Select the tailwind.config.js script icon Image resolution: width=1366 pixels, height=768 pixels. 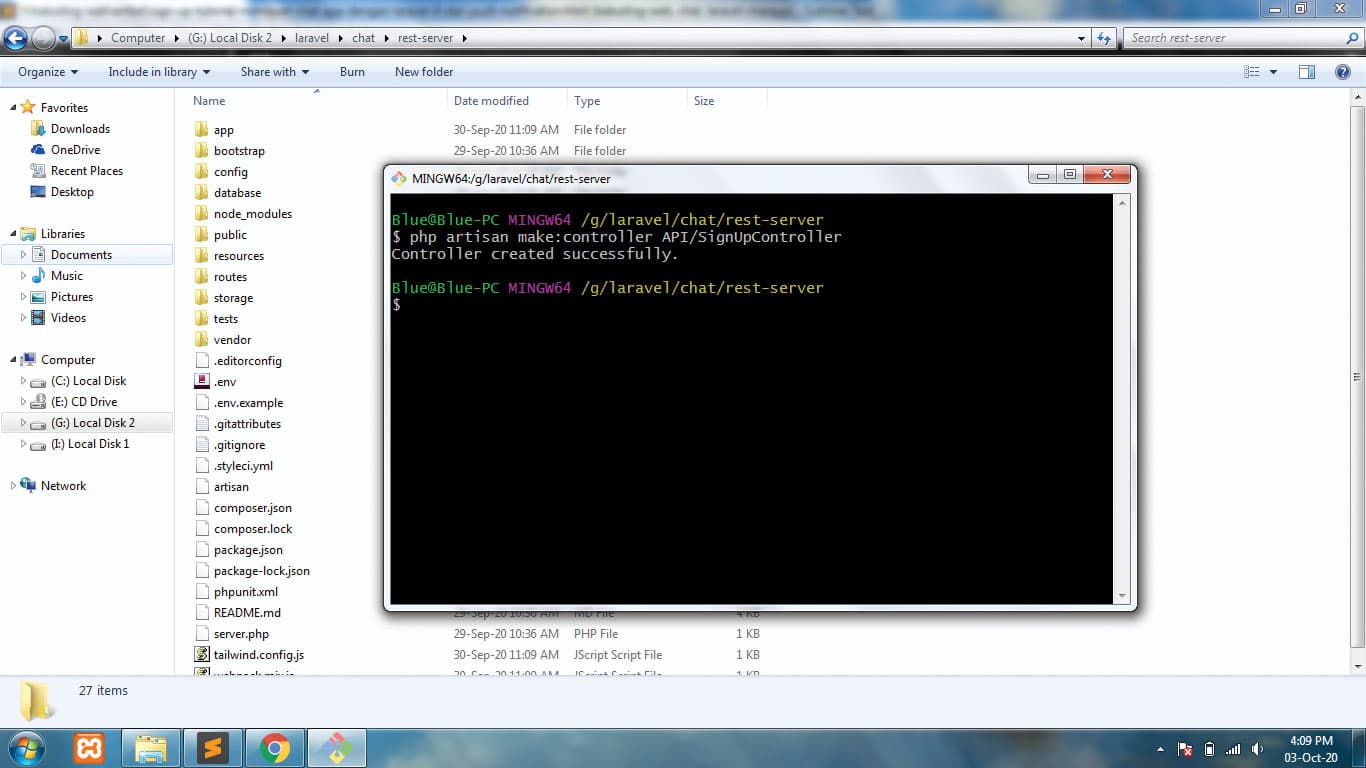tap(201, 655)
